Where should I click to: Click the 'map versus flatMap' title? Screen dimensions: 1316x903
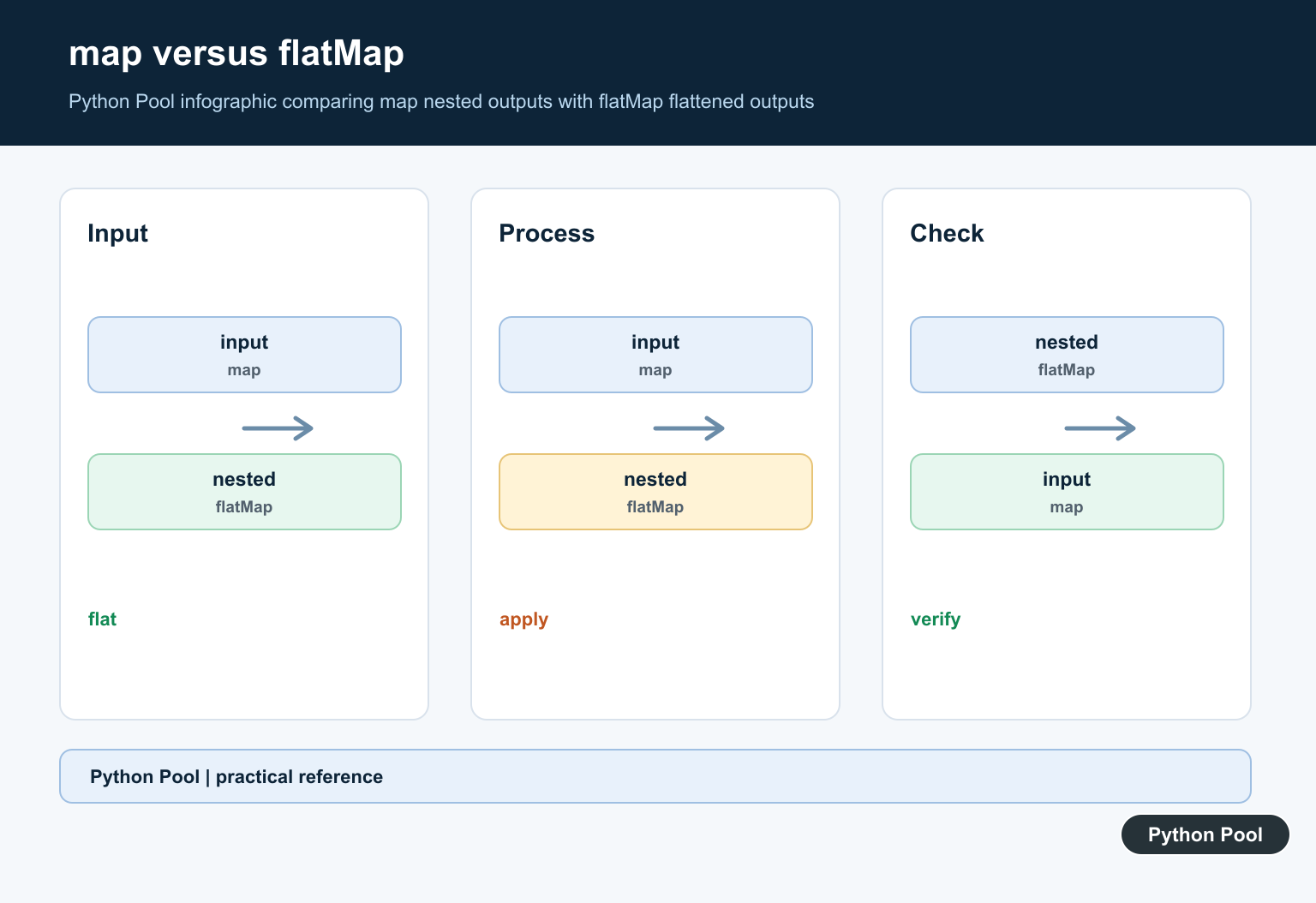(236, 53)
